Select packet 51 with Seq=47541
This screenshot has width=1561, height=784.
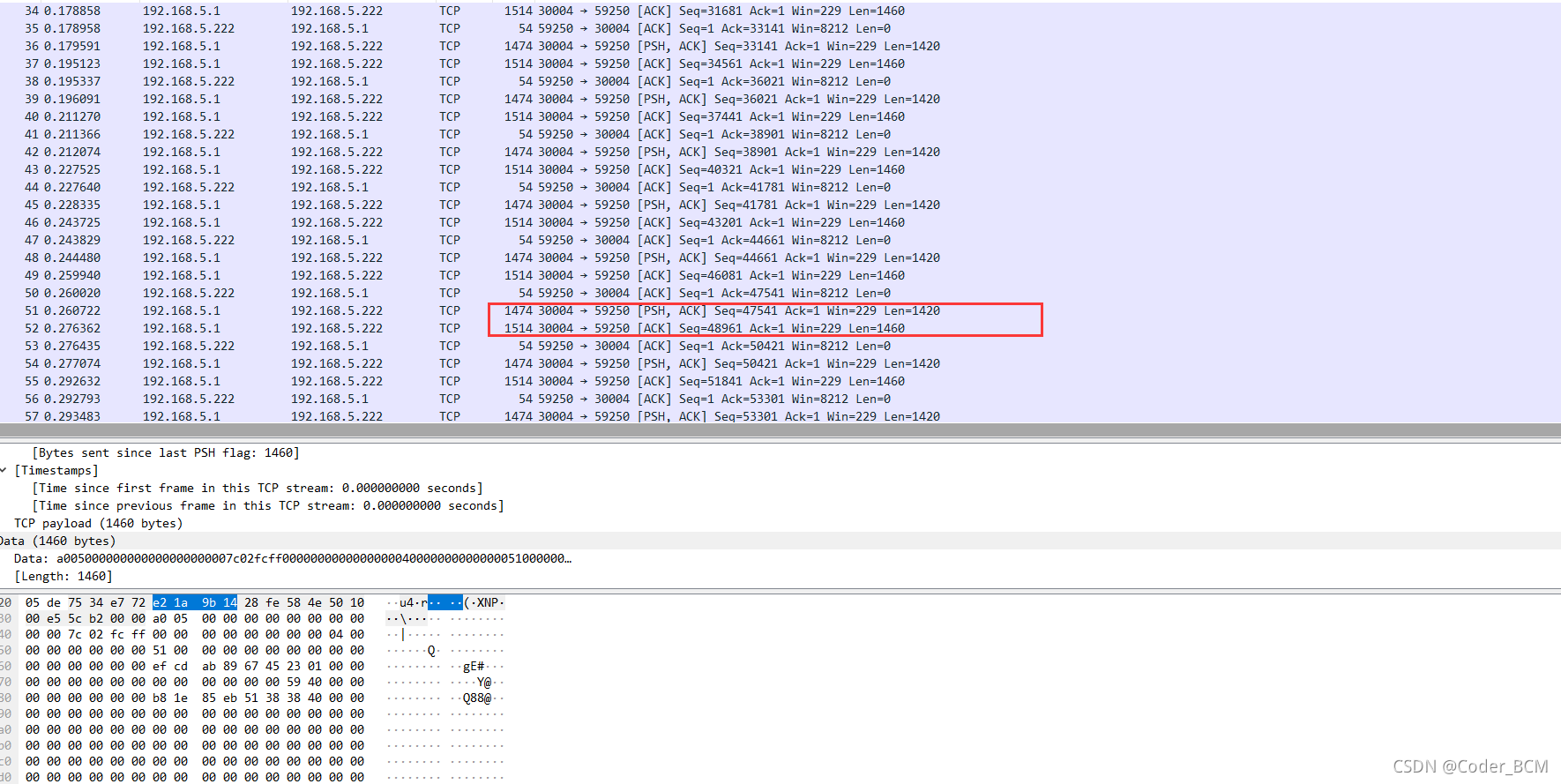780,310
